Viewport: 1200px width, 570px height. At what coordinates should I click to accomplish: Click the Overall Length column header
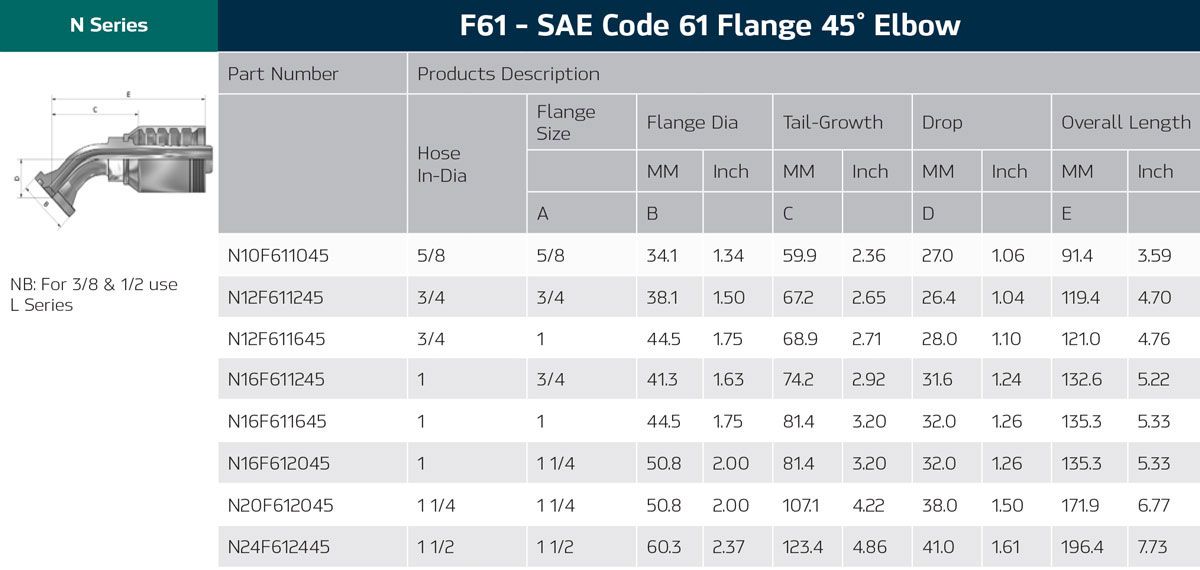[x=1125, y=123]
